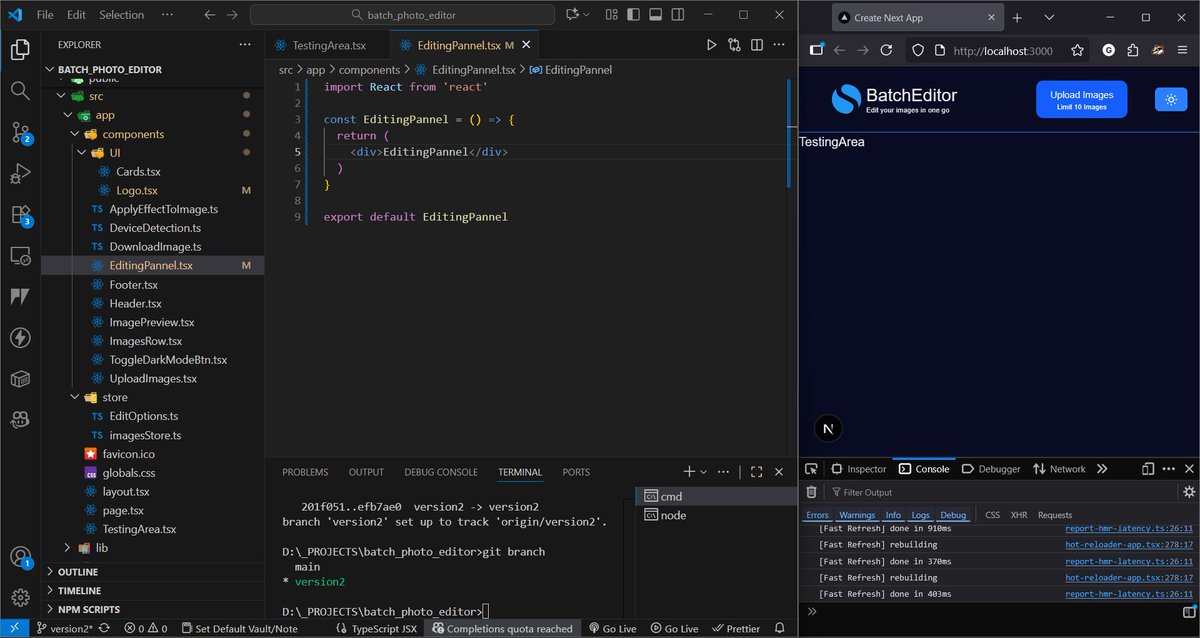
Task: Toggle the Warnings filter in the console
Action: tap(857, 515)
